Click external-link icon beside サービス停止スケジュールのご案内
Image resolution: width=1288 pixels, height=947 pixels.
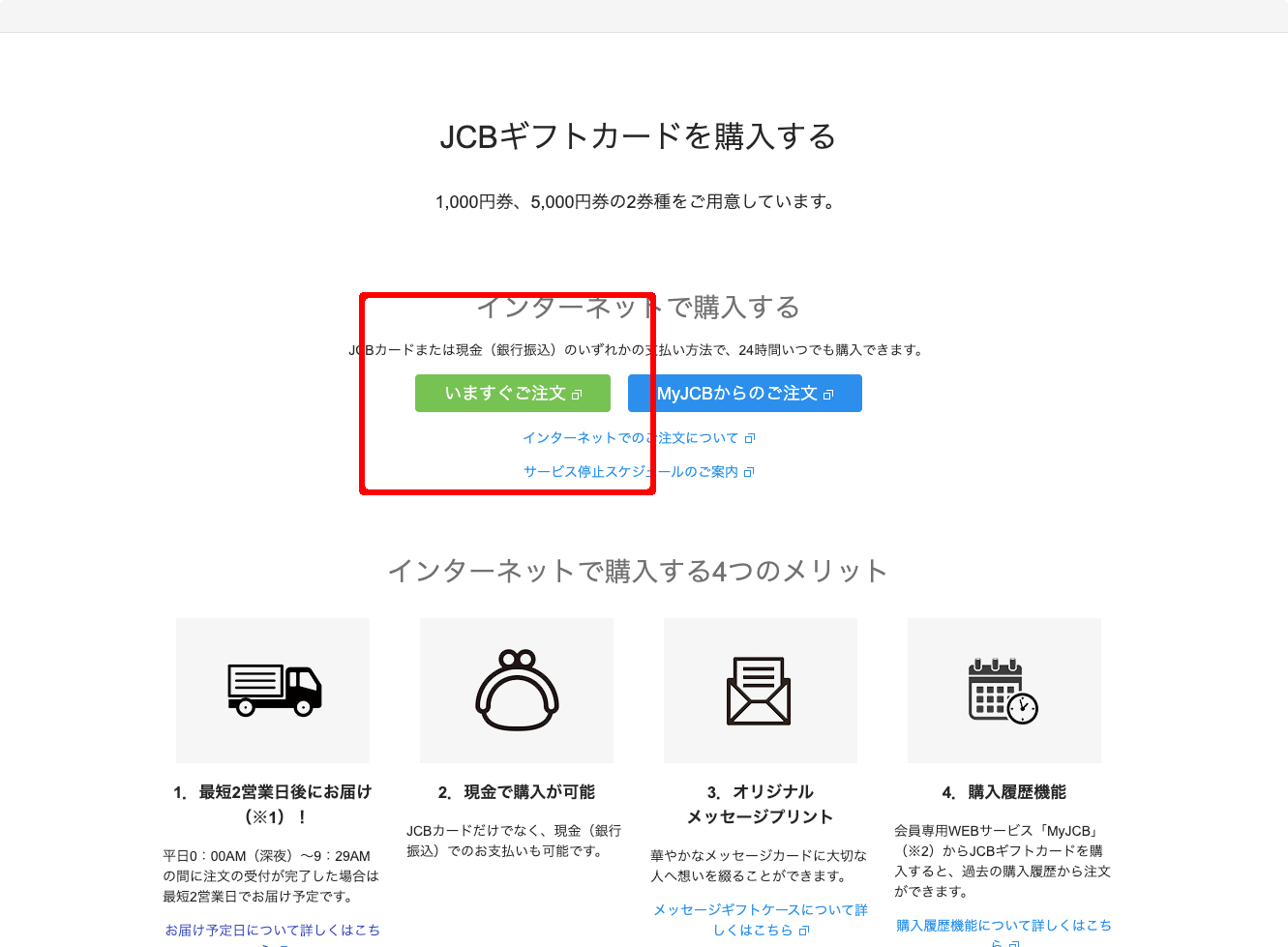[749, 473]
